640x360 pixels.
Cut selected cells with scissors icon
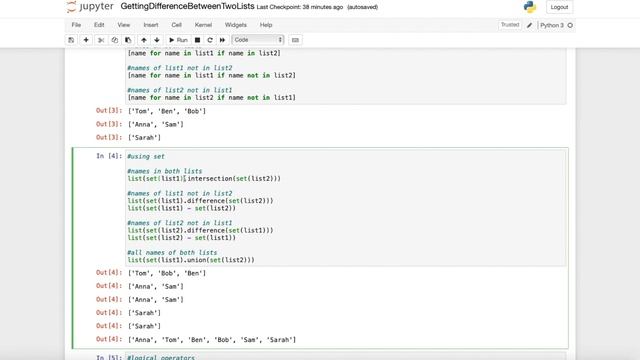tap(101, 40)
